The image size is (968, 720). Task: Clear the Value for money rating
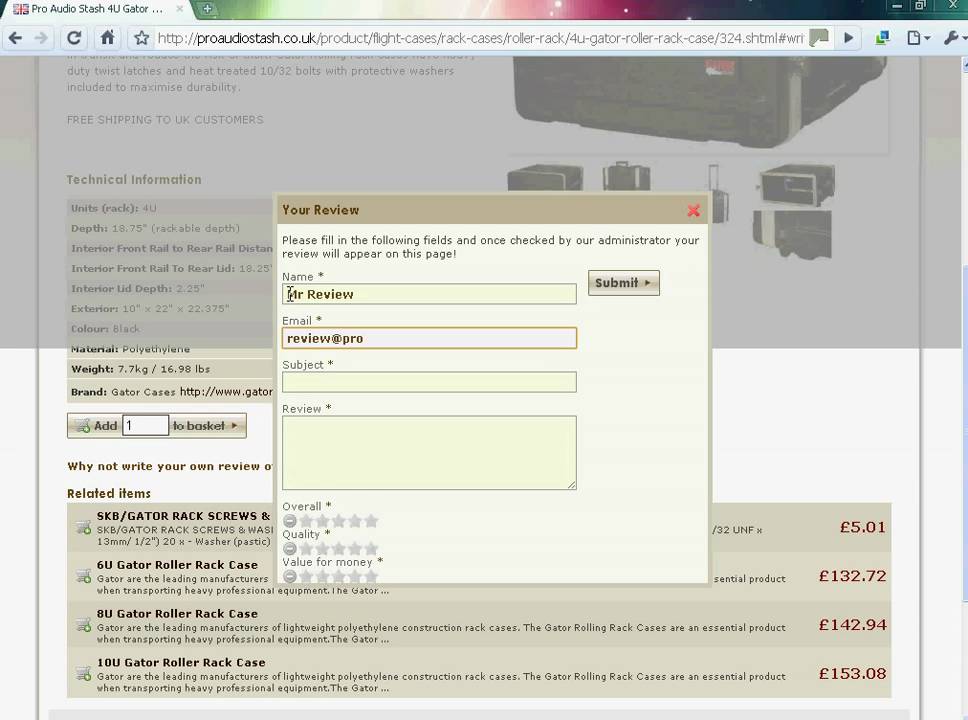point(290,576)
